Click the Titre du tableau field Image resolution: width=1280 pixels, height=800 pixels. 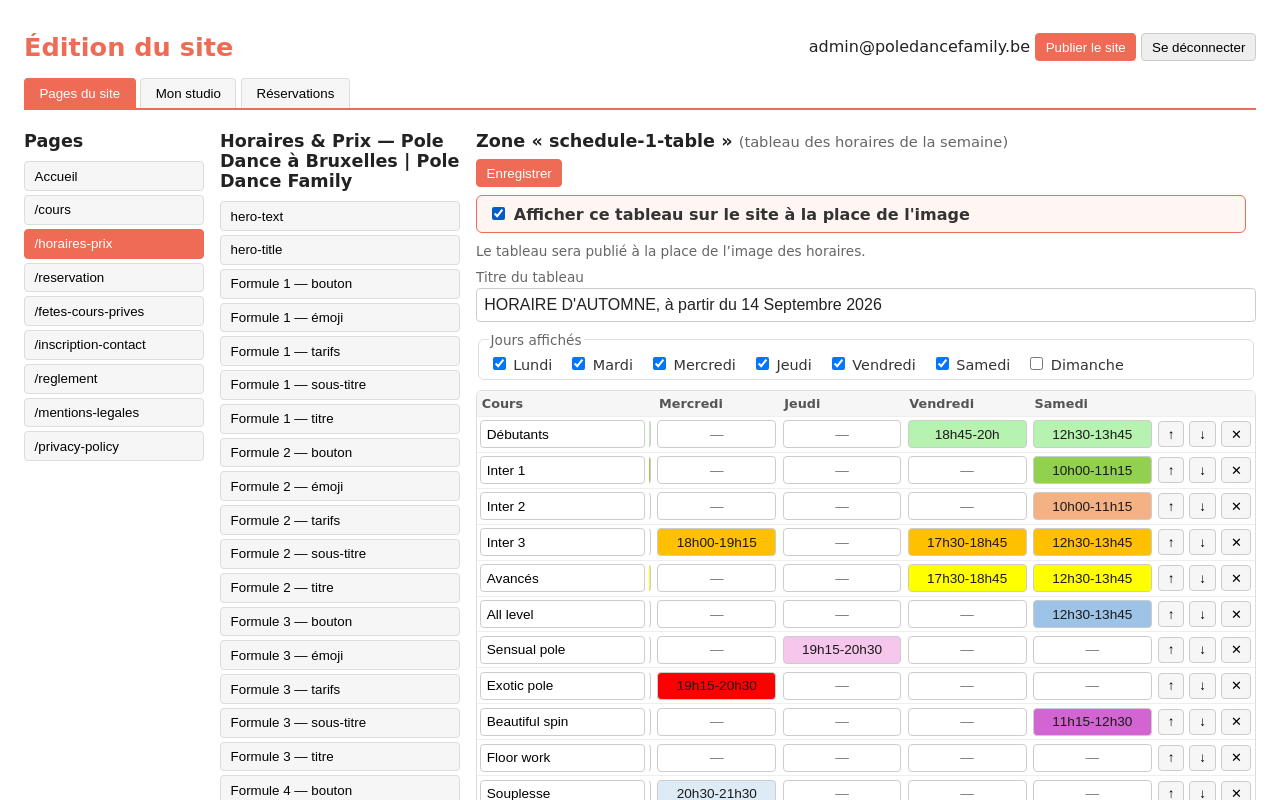pyautogui.click(x=866, y=305)
